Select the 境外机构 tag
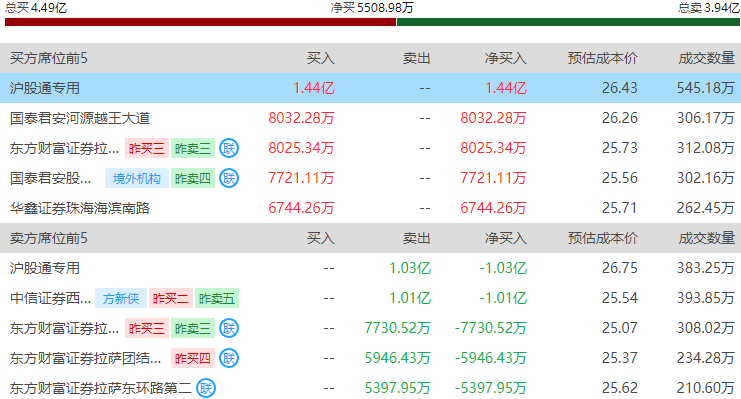The image size is (741, 399). [x=137, y=178]
